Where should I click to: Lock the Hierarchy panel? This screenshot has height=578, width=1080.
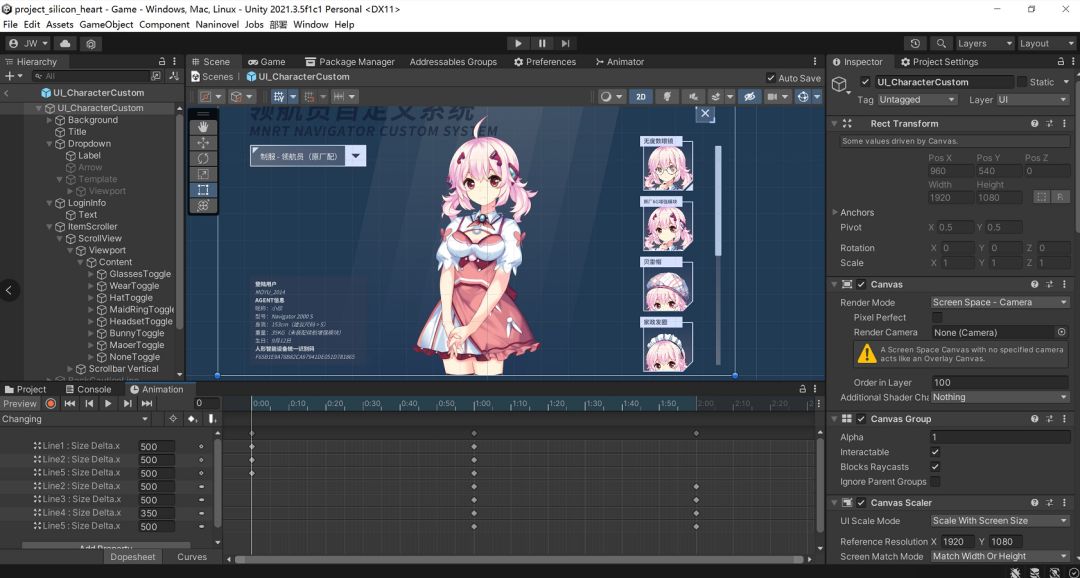pos(162,62)
